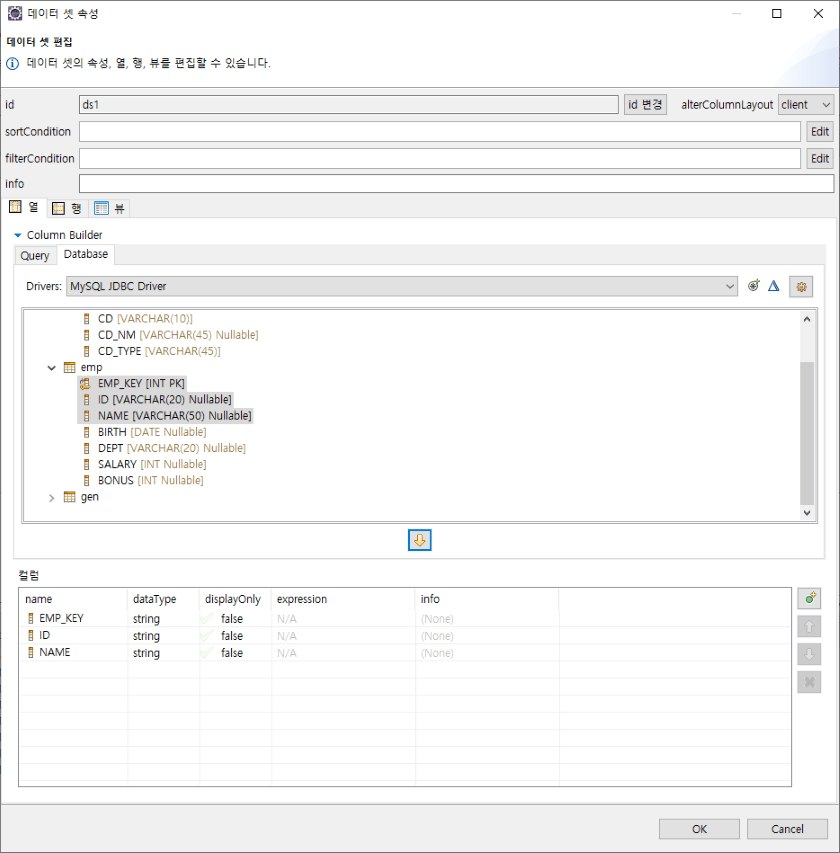Click the id 변경 button
The height and width of the screenshot is (853, 840).
pyautogui.click(x=645, y=105)
